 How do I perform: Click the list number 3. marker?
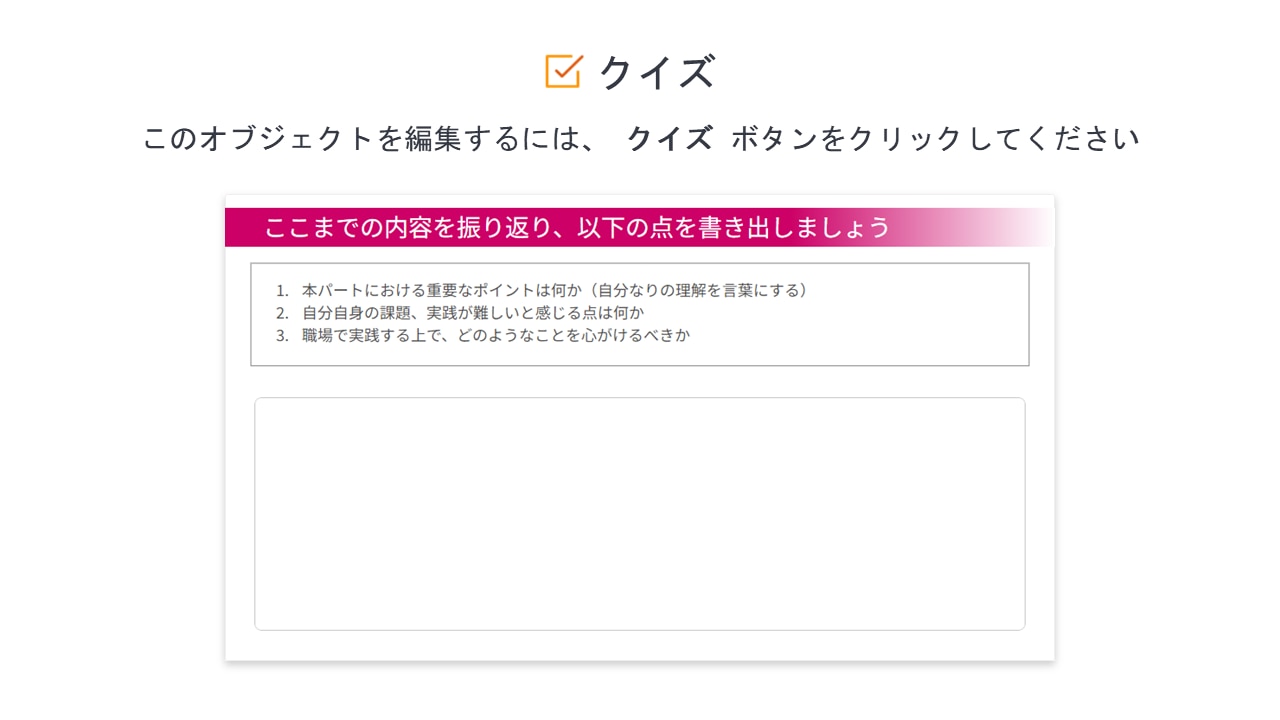coord(282,336)
